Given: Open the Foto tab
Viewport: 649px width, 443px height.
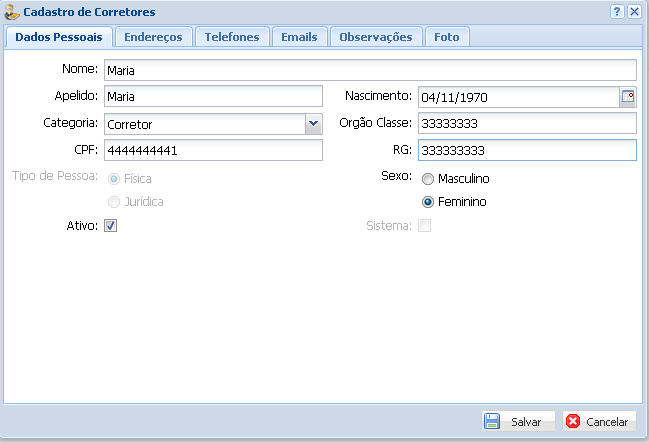Looking at the screenshot, I should [x=446, y=37].
